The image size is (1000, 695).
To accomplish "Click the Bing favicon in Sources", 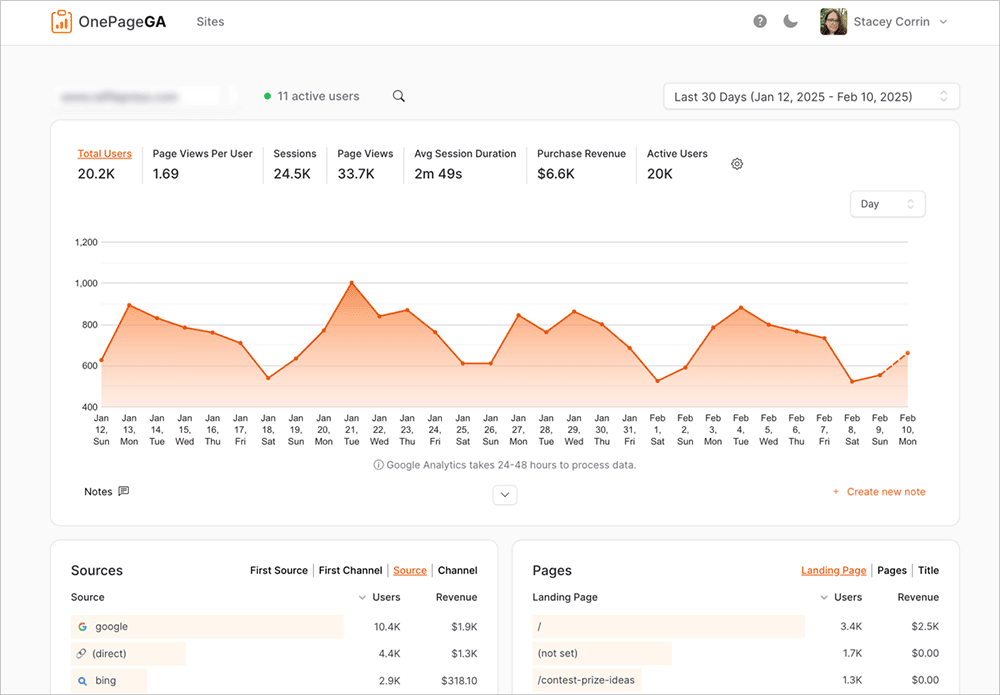I will (x=82, y=680).
